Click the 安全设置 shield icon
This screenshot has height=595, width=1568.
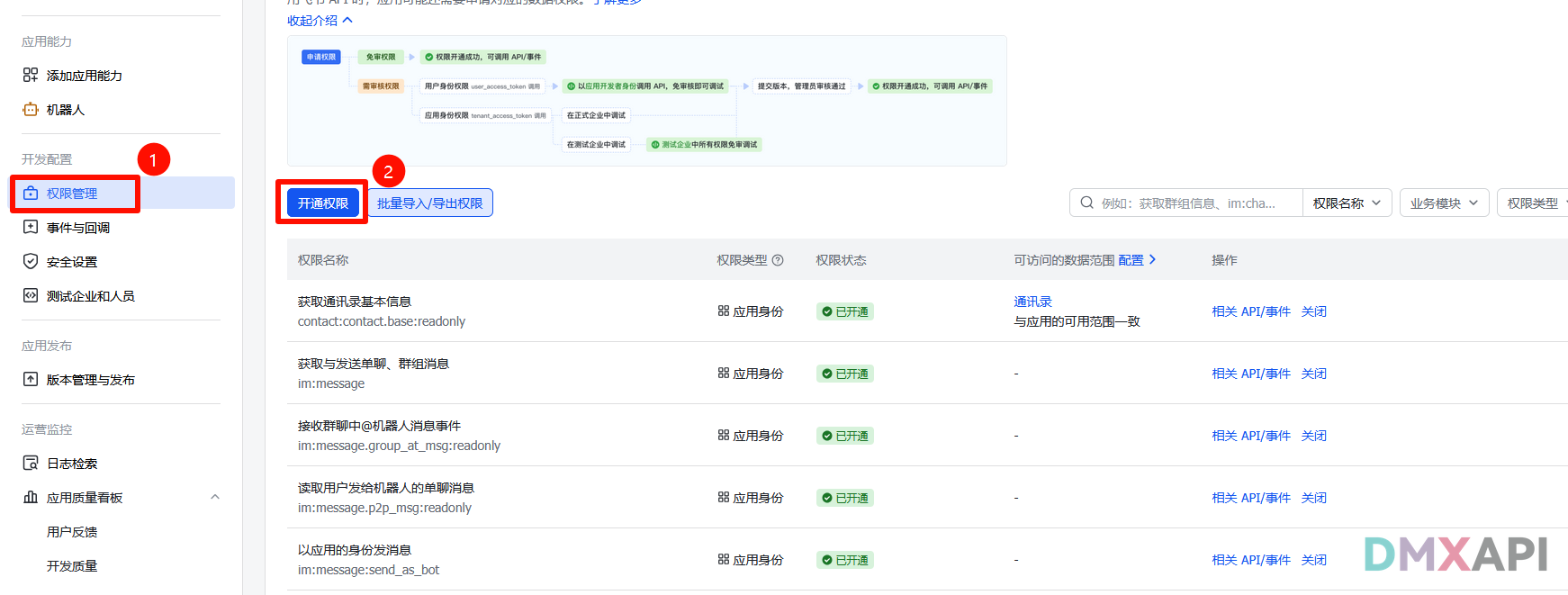click(31, 262)
